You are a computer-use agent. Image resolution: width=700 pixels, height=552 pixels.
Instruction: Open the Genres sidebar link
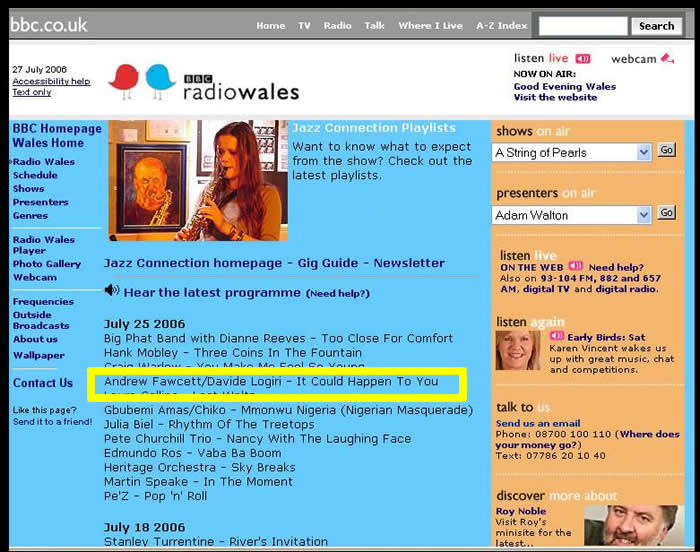coord(30,215)
